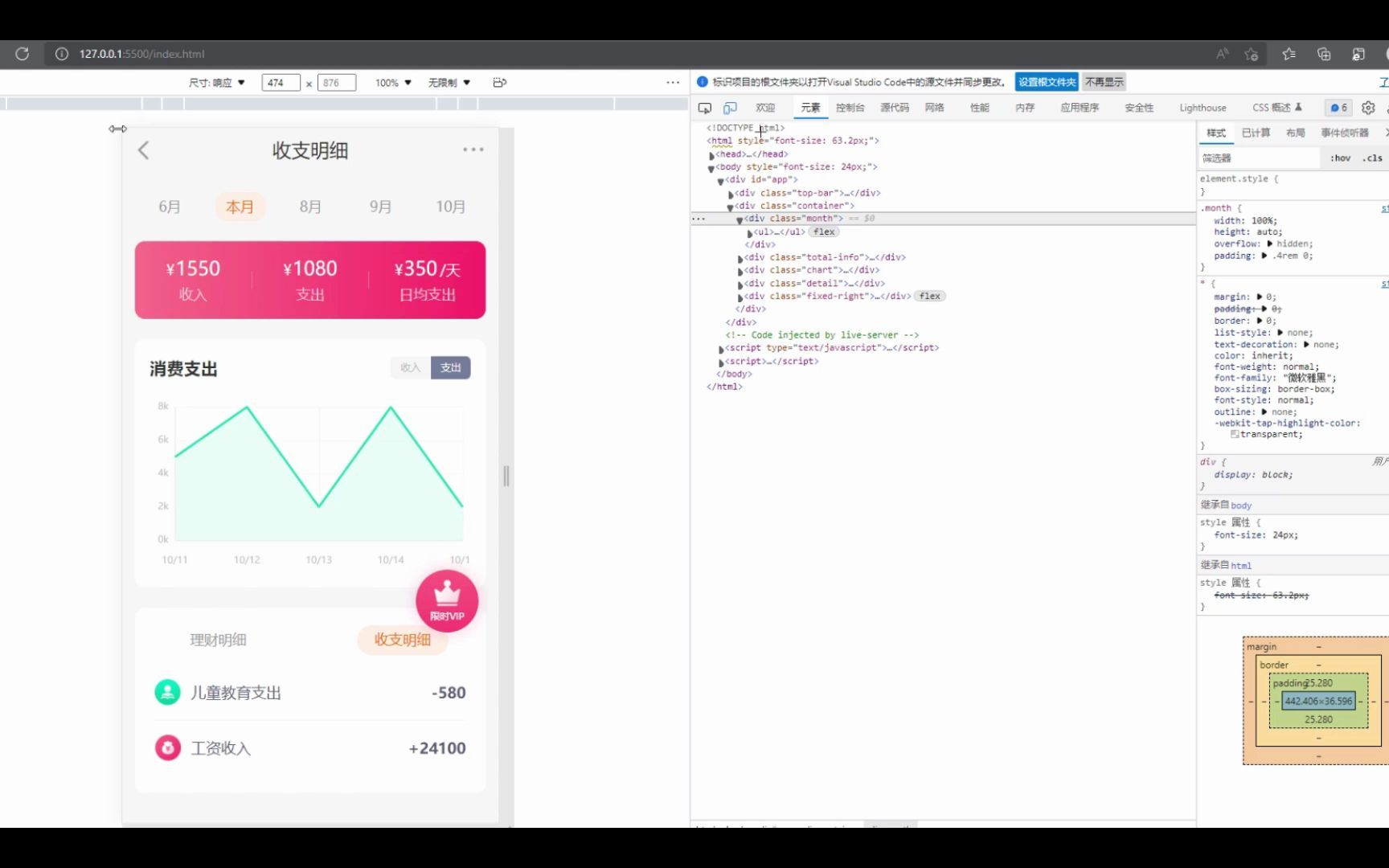Select the inspect element picker tool
The height and width of the screenshot is (868, 1389).
705,107
